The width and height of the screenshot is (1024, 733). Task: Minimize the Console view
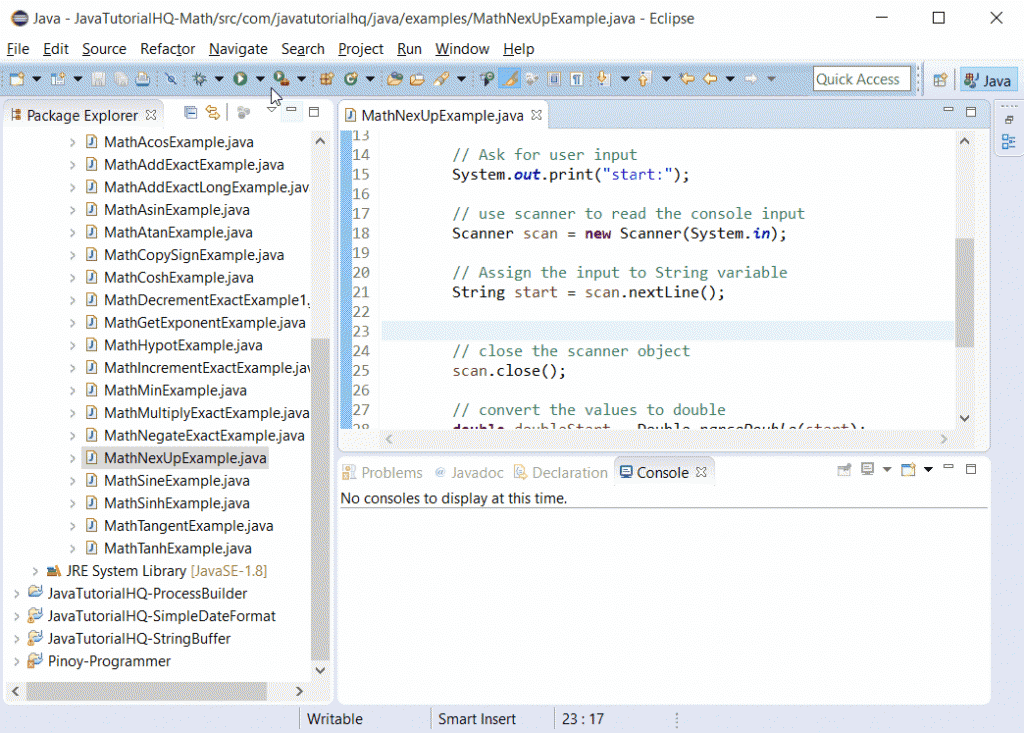click(x=948, y=469)
